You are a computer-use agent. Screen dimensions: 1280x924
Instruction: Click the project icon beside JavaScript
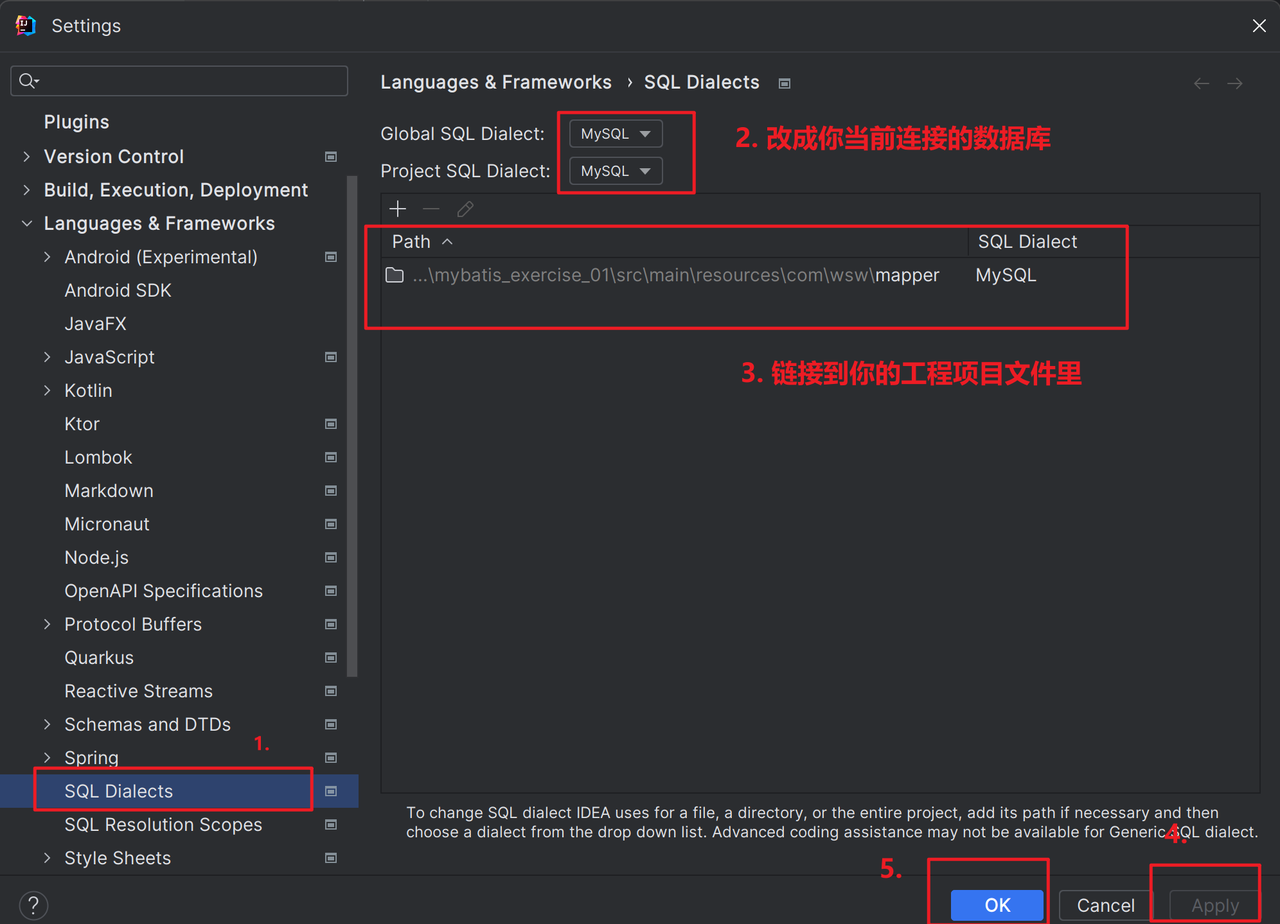coord(331,357)
